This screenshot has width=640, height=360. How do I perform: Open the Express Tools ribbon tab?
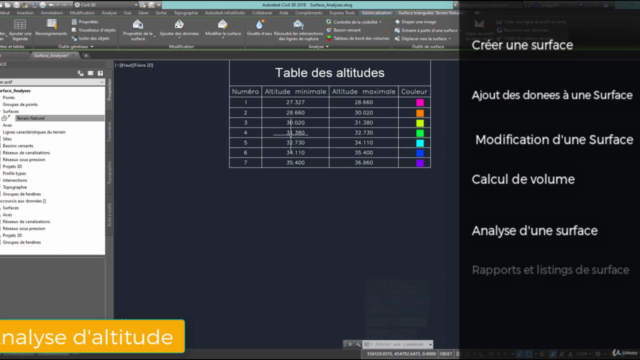coord(342,13)
